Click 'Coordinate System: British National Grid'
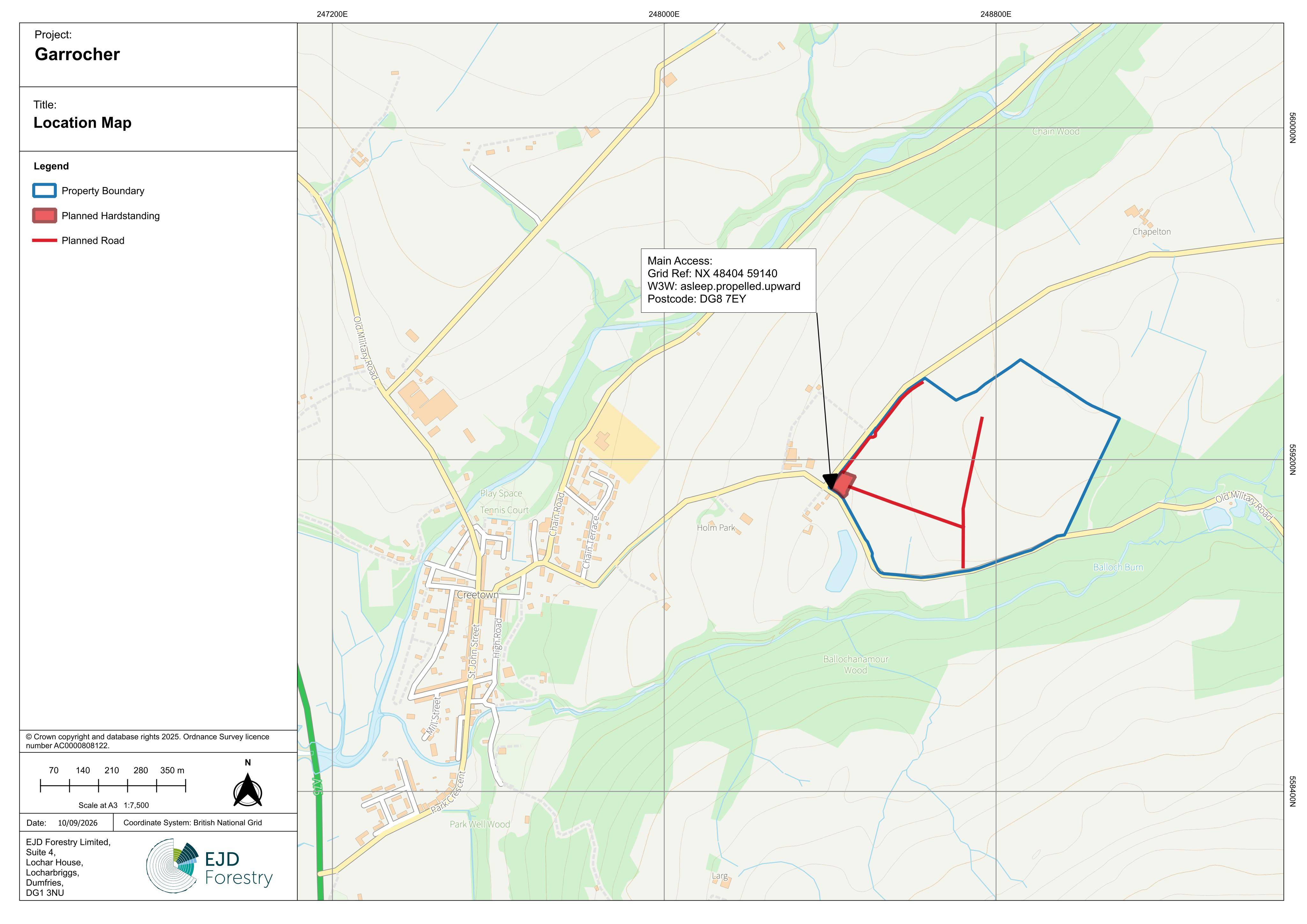 point(192,823)
